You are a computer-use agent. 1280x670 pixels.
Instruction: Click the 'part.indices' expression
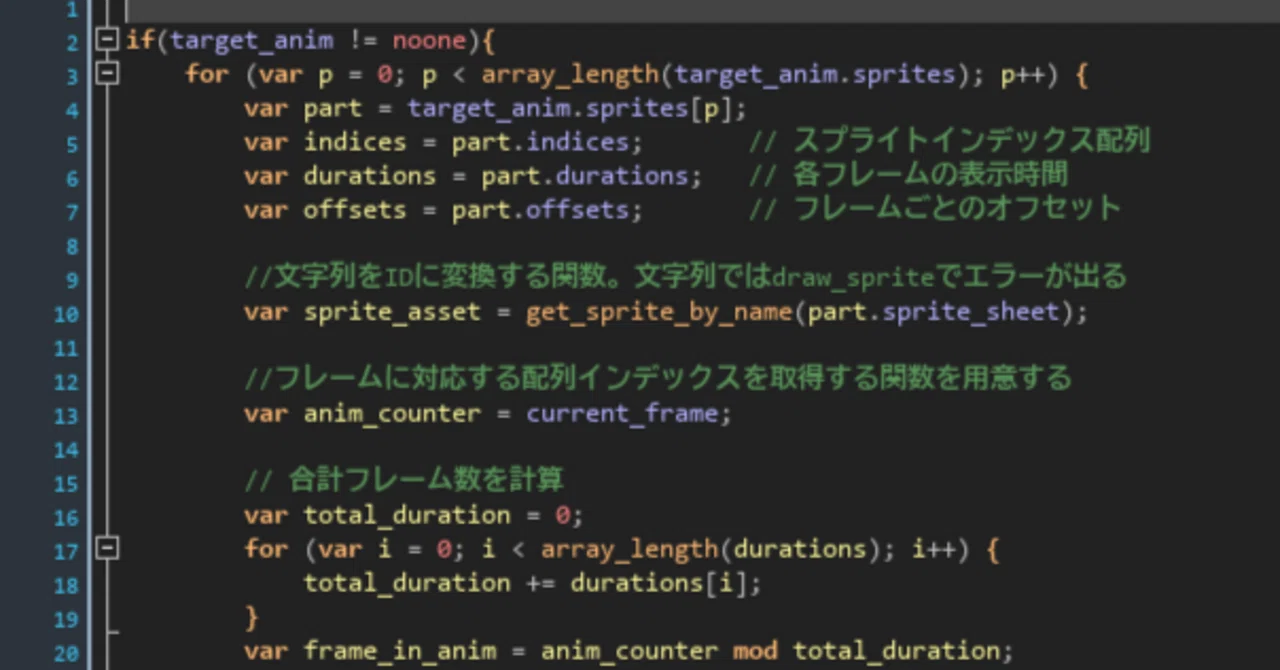[540, 142]
